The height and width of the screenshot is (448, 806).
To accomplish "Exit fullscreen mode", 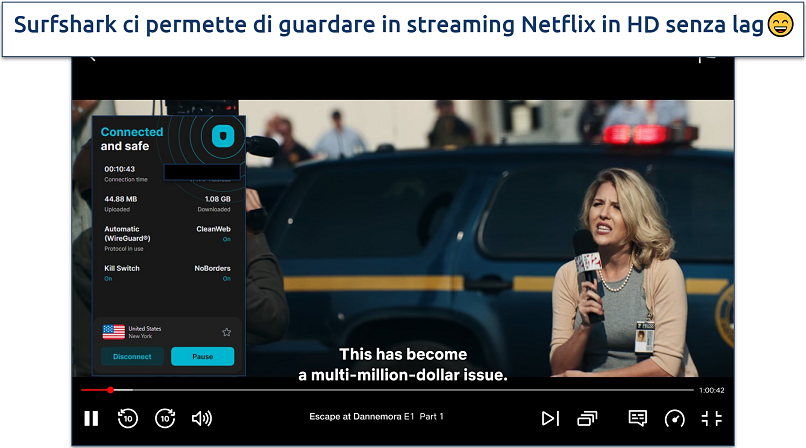I will [711, 418].
